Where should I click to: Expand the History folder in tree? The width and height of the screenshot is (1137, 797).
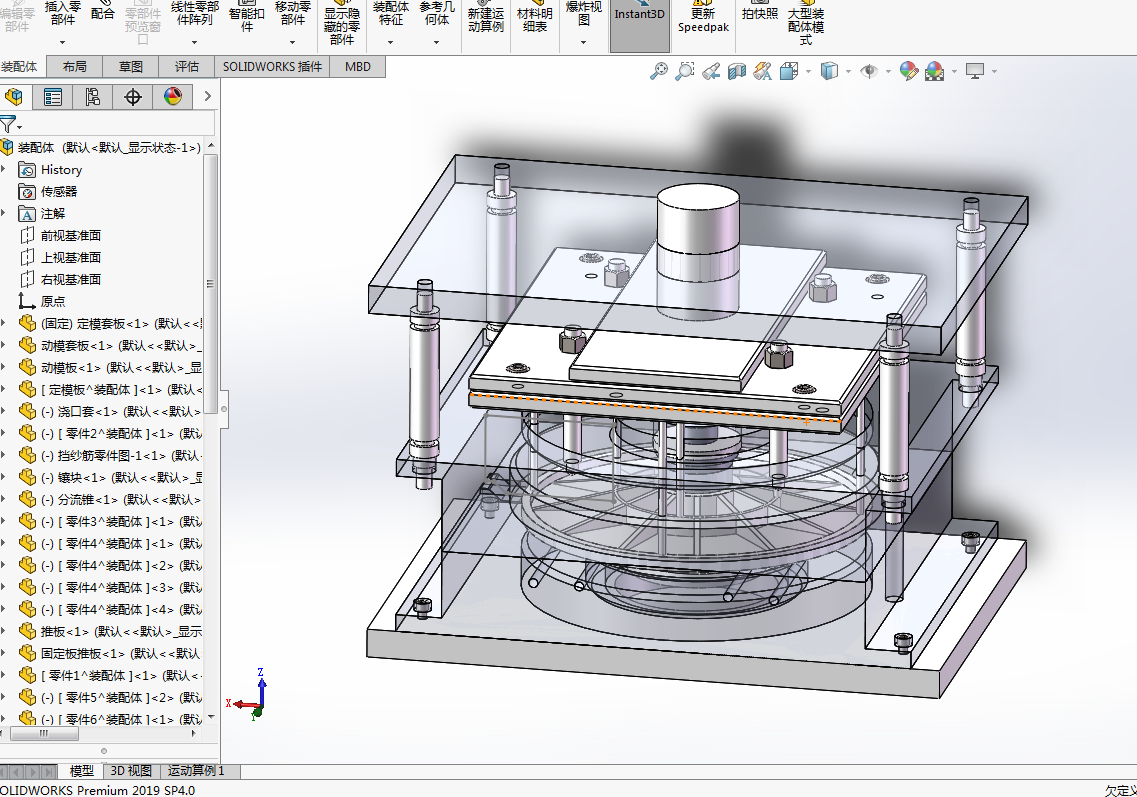[x=4, y=170]
